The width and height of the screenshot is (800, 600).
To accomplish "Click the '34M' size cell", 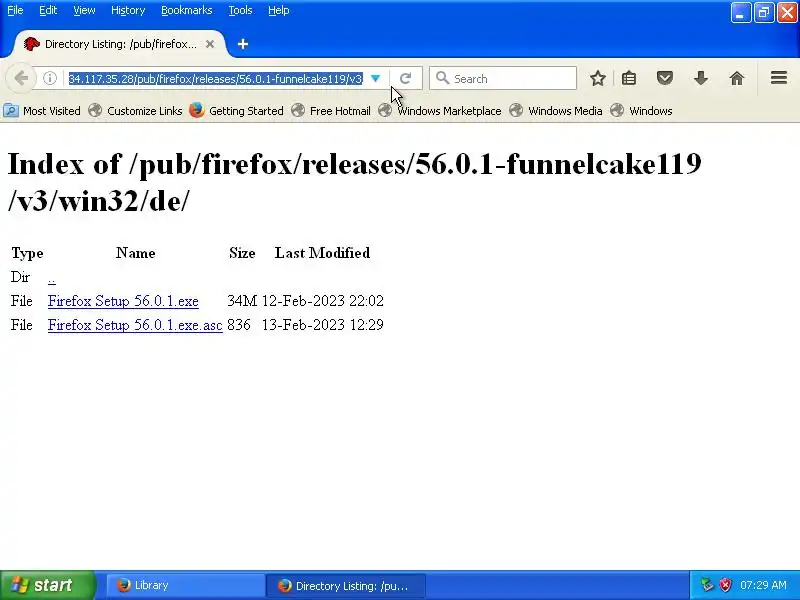I will (x=242, y=301).
